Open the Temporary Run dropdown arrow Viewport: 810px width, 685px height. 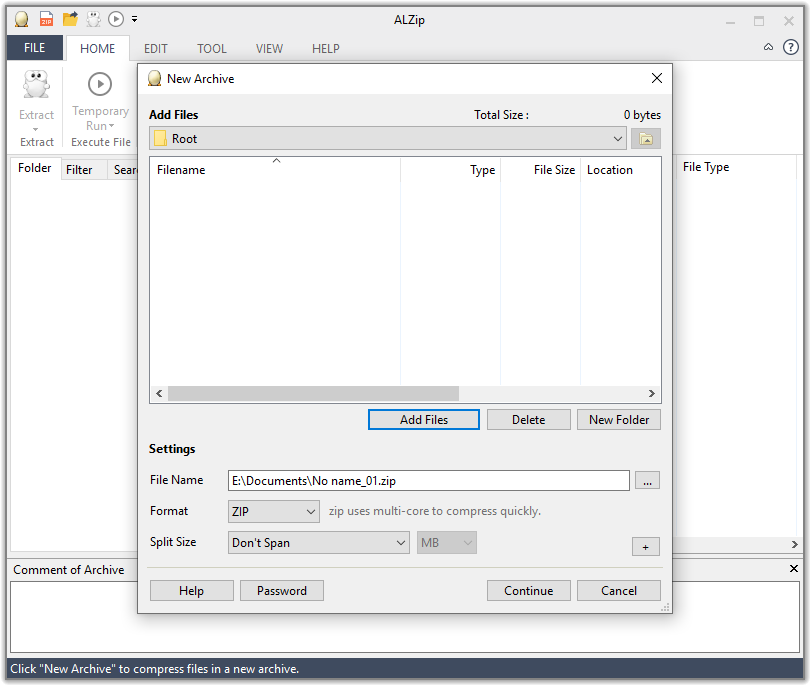[112, 126]
